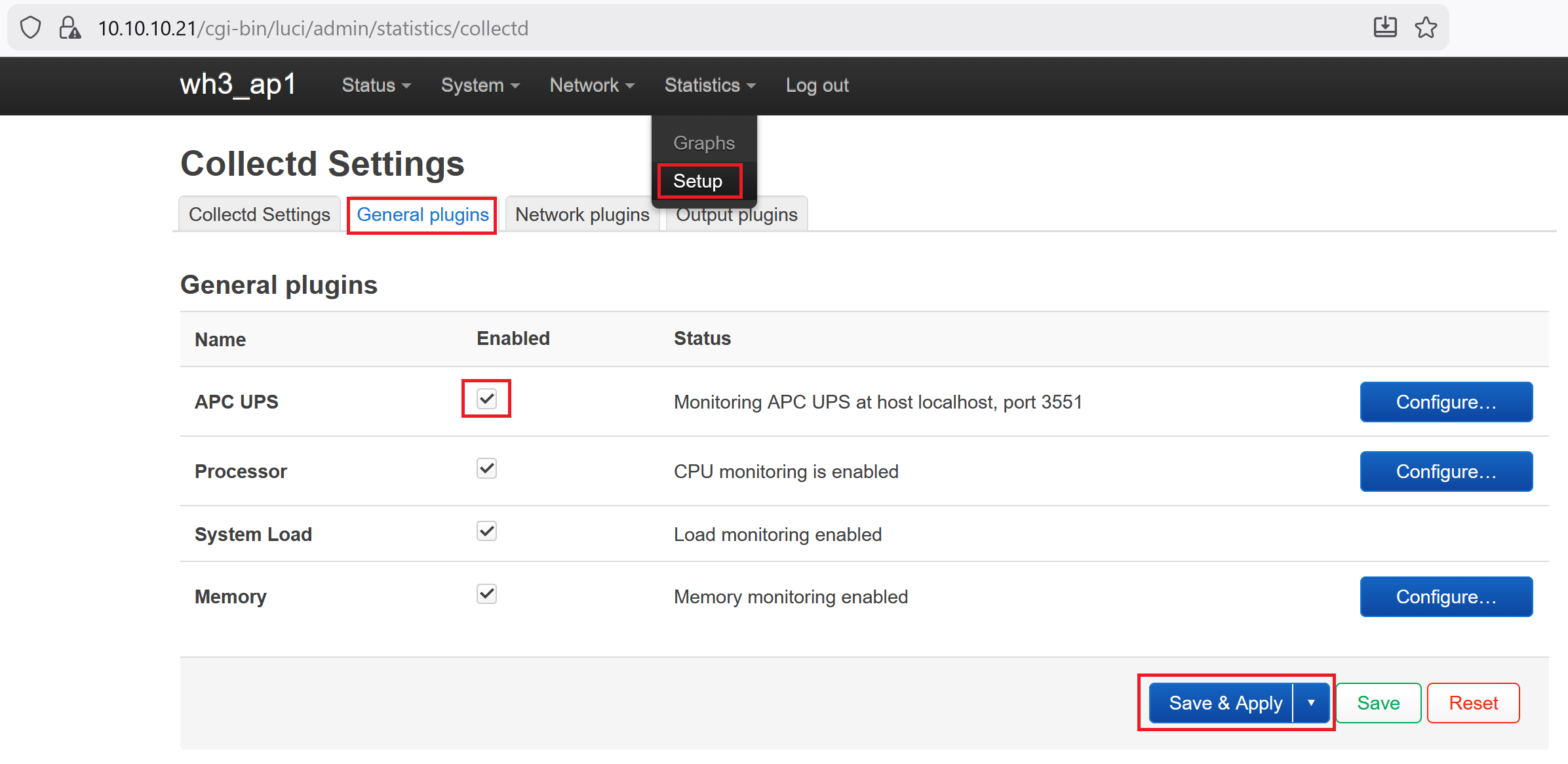The width and height of the screenshot is (1568, 764).
Task: Switch to Network plugins tab
Action: 582,214
